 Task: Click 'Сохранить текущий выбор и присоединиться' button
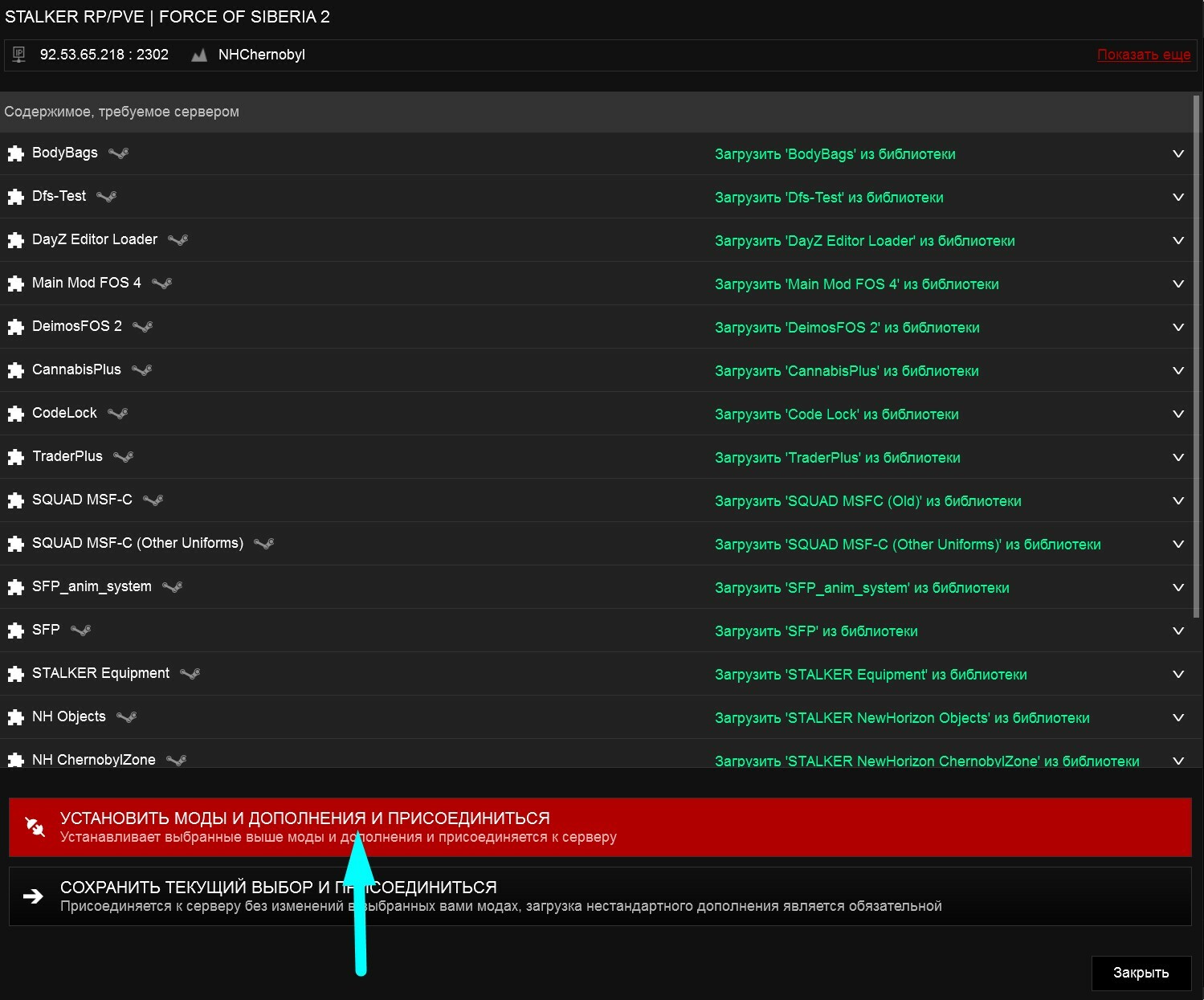600,896
